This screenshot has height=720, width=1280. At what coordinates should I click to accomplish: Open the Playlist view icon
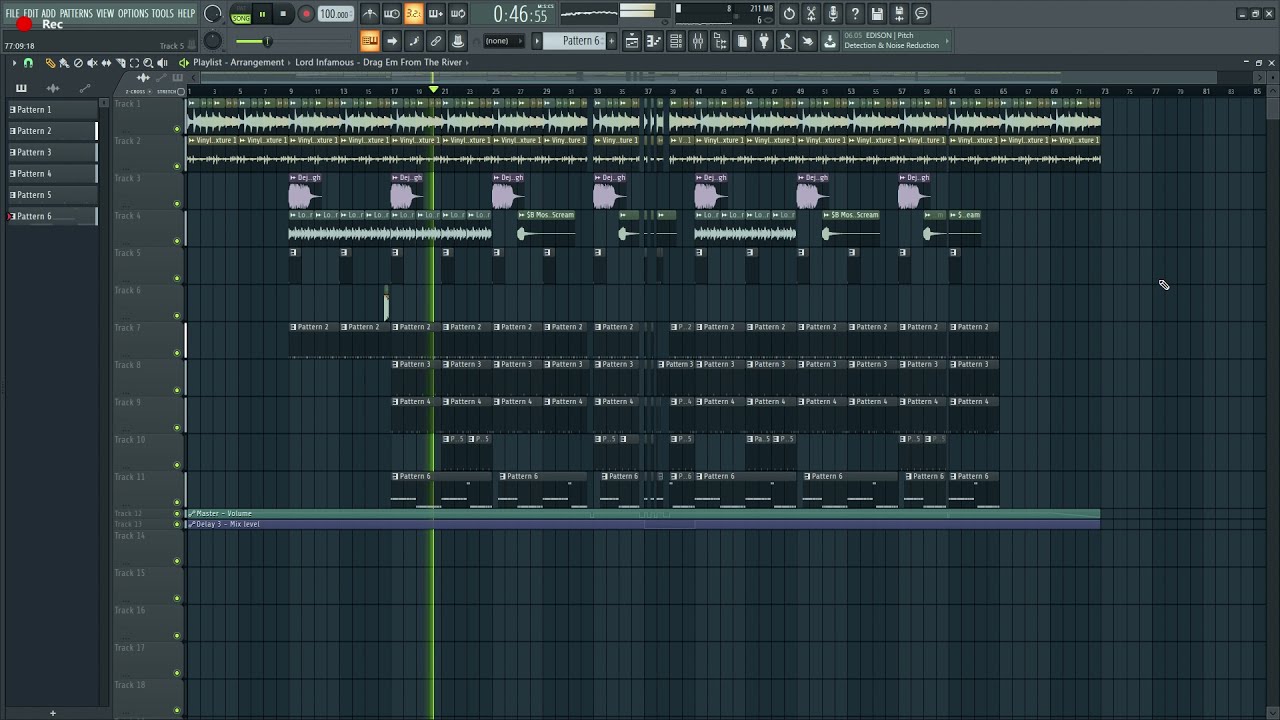click(x=632, y=41)
